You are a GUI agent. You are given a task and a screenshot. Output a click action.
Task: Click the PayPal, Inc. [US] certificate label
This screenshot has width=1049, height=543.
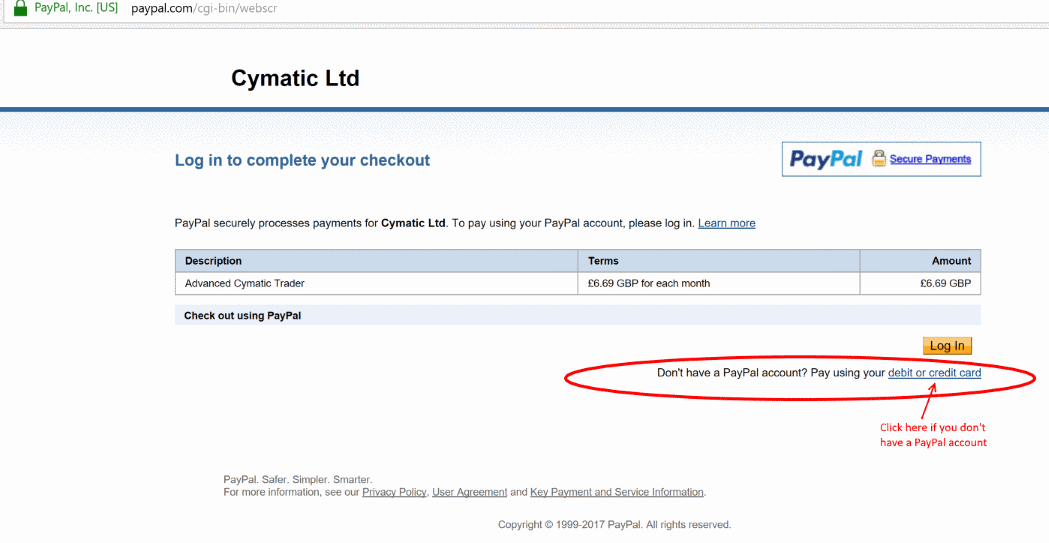76,9
